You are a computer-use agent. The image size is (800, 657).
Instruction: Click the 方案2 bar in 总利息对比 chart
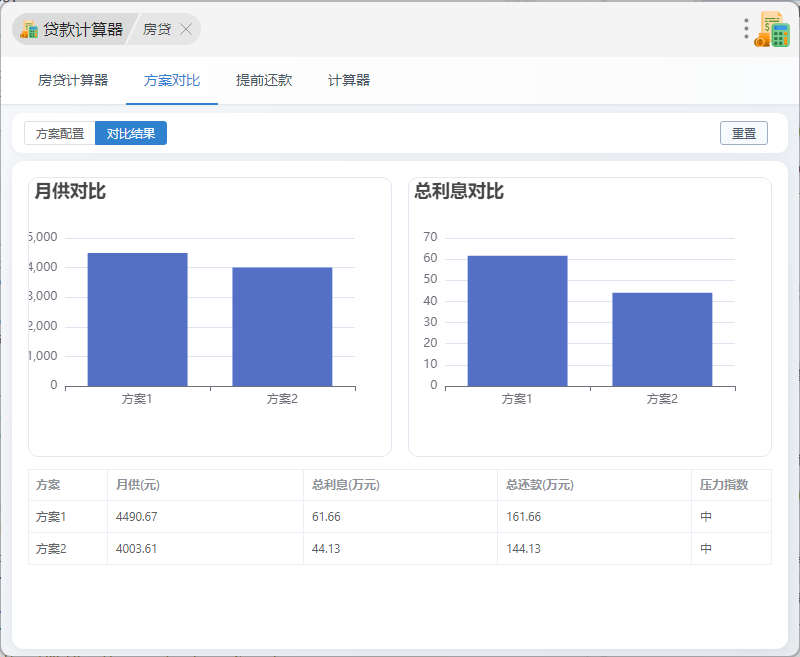(x=662, y=339)
